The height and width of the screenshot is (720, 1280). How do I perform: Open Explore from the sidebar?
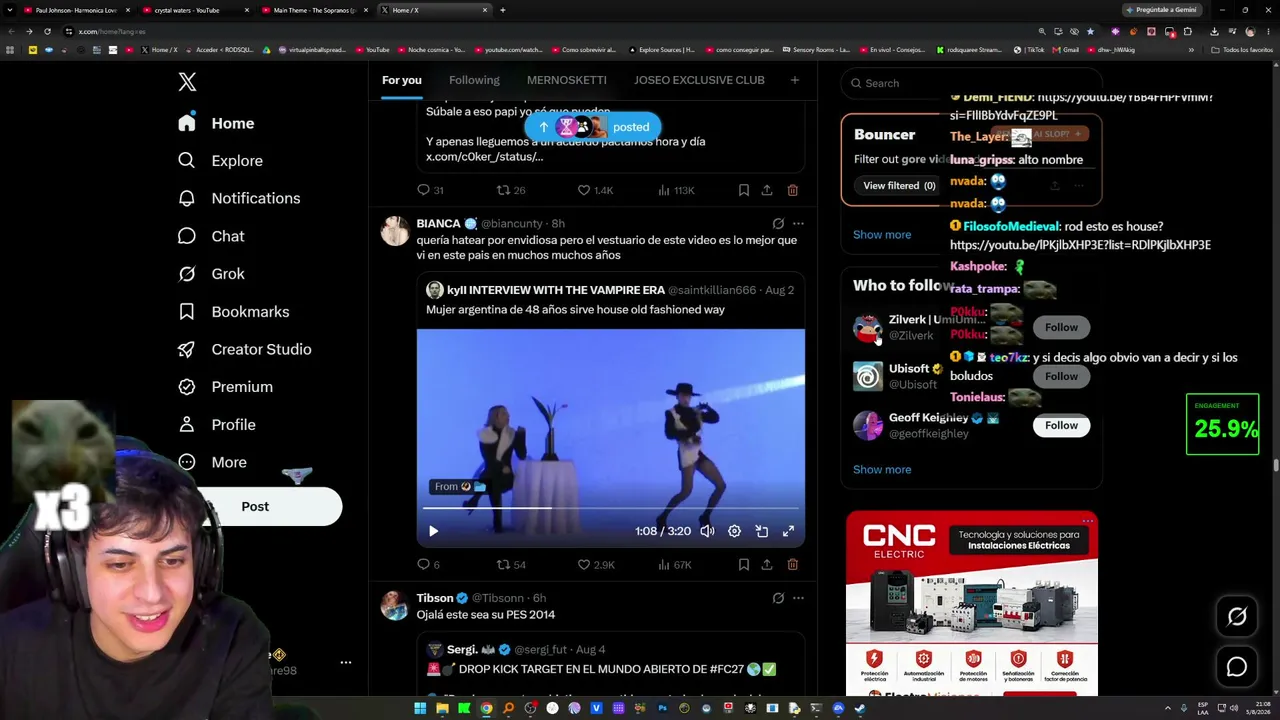click(220, 161)
